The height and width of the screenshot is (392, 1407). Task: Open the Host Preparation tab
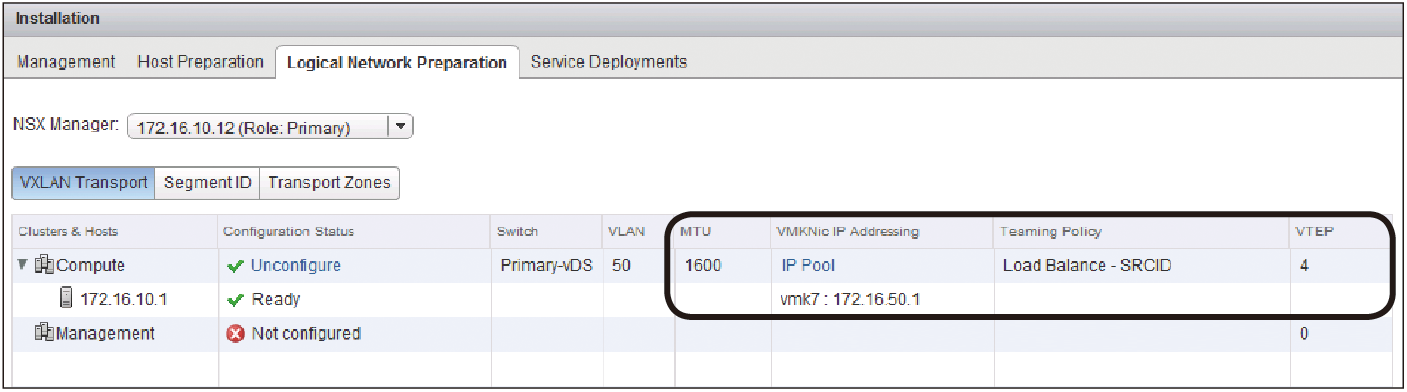200,62
